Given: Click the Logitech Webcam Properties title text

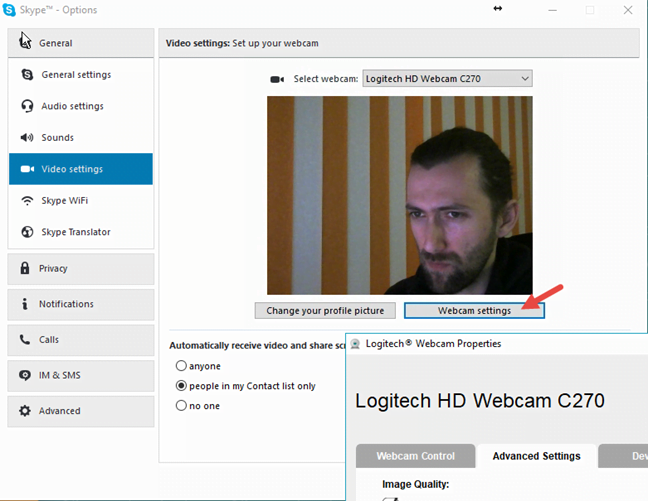Looking at the screenshot, I should 434,344.
